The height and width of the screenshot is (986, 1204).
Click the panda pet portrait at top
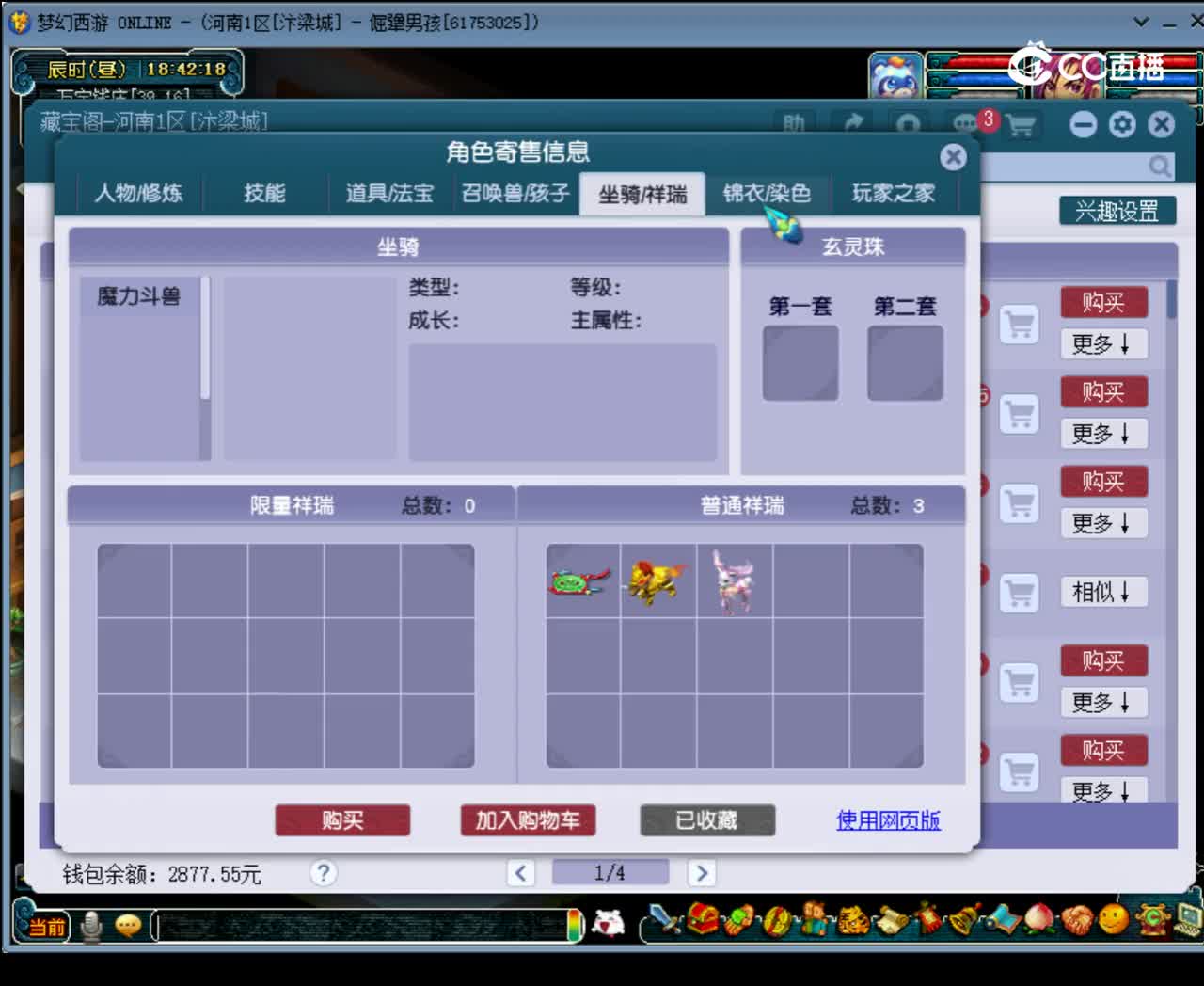895,76
